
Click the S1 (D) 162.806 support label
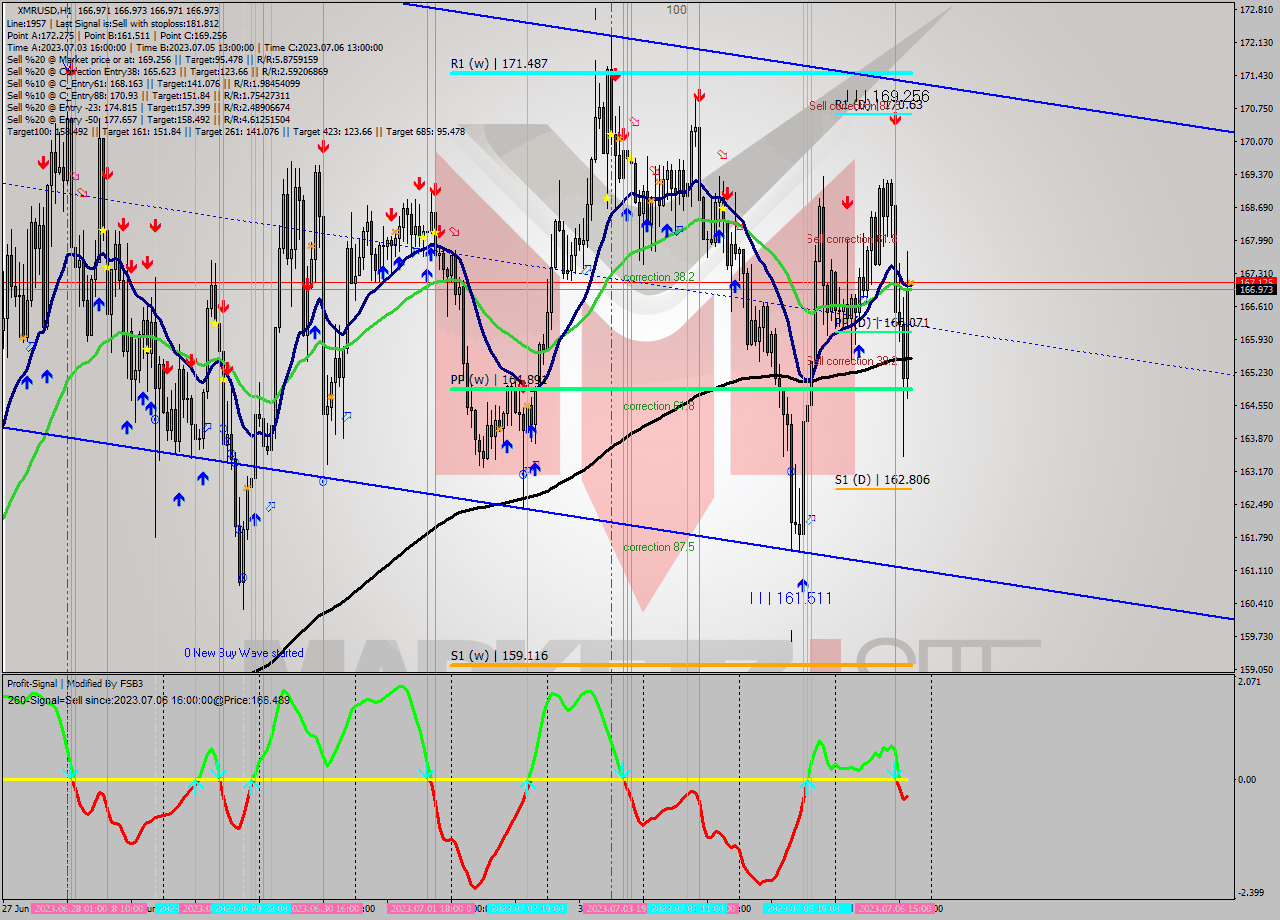pyautogui.click(x=882, y=480)
